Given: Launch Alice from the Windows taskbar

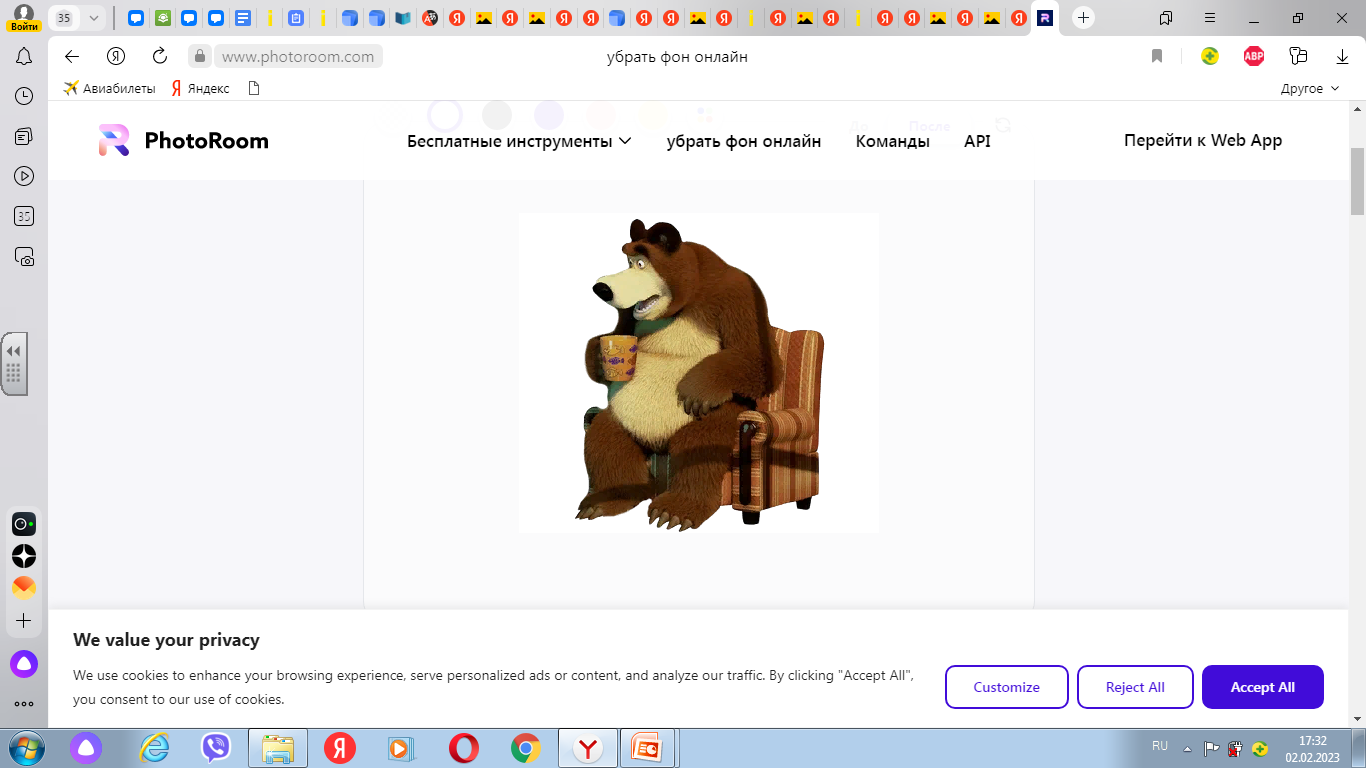Looking at the screenshot, I should point(86,748).
